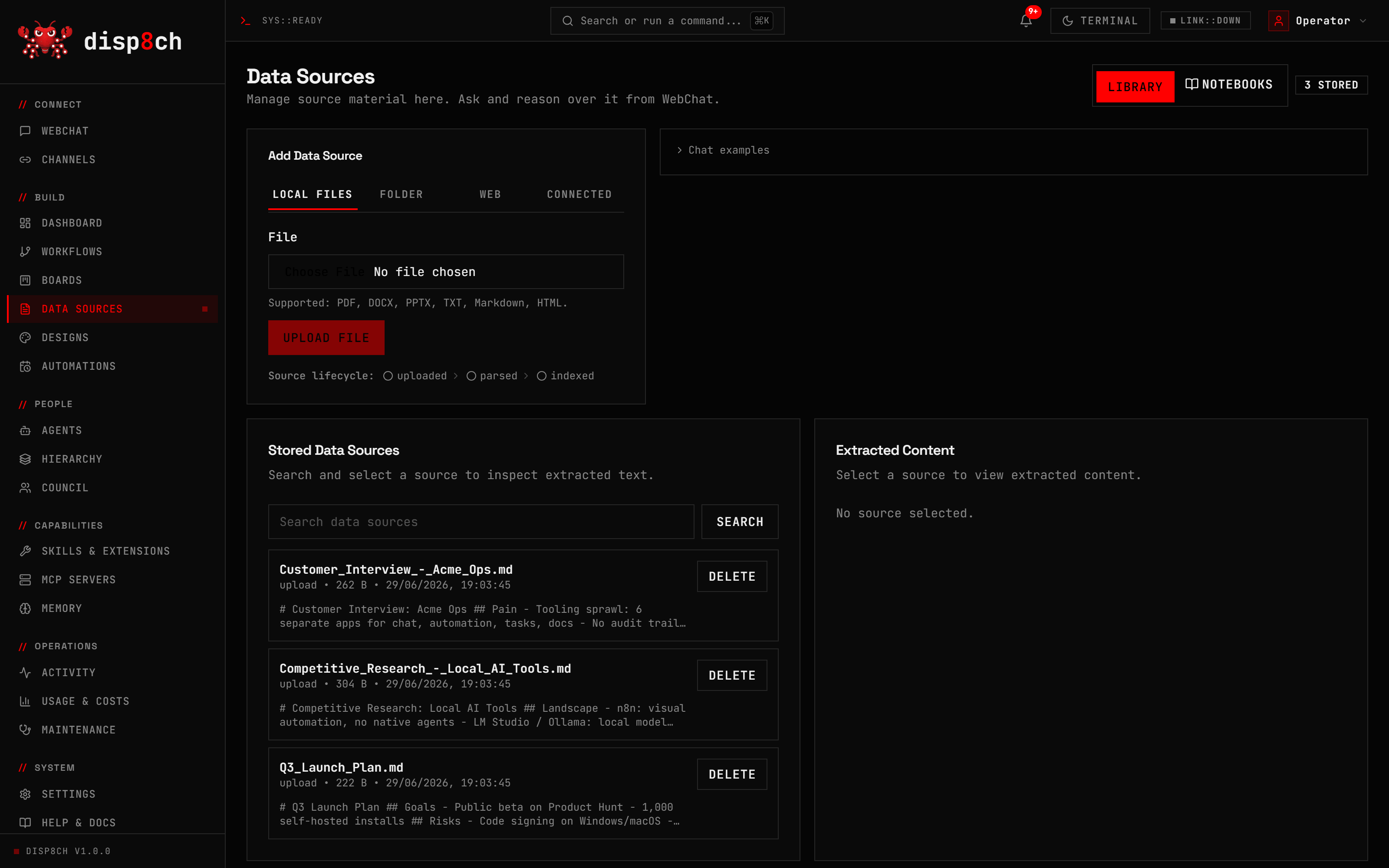
Task: Open the Dashboard grid icon
Action: 25,223
